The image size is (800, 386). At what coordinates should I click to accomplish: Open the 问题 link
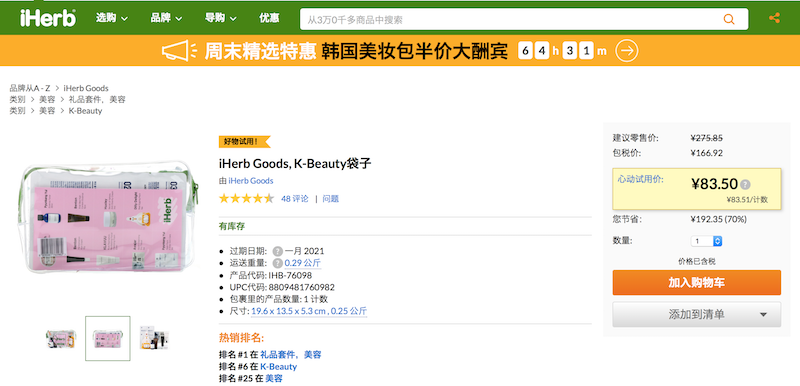(331, 199)
